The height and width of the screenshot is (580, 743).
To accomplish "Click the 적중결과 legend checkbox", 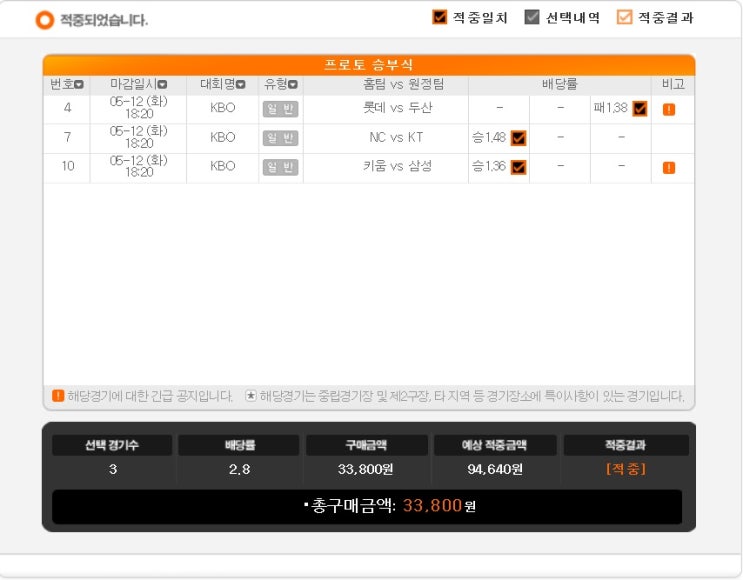I will pyautogui.click(x=624, y=17).
